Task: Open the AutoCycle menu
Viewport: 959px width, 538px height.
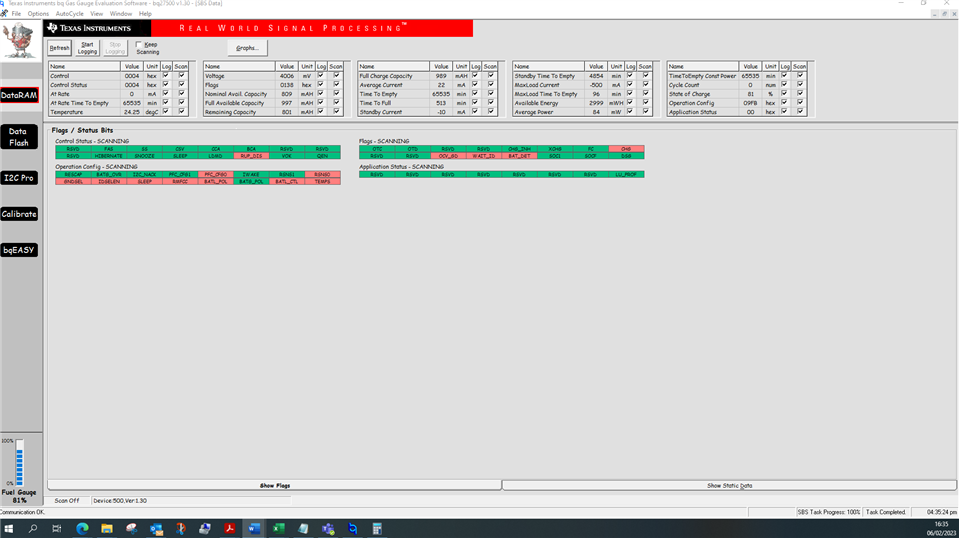Action: pos(70,13)
